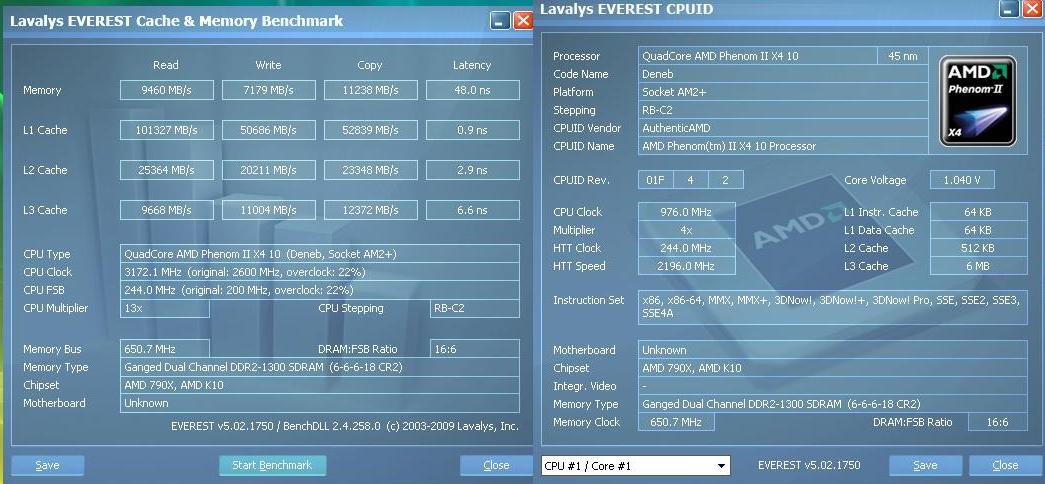Click EVEREST v5.02.1750 / BenchDLL version text
1045x484 pixels.
[345, 426]
